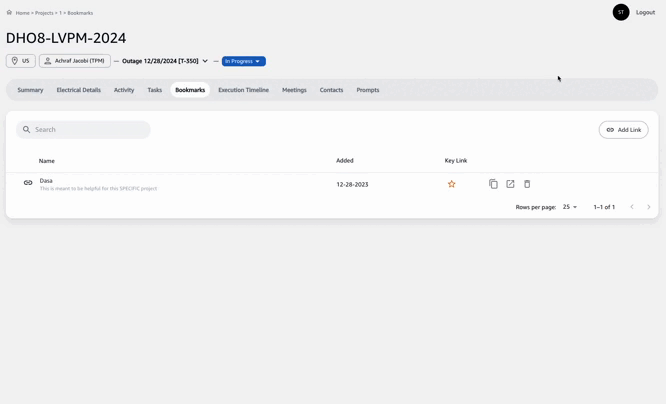Expand the Outage 12/28/2024 dropdown
666x404 pixels.
tap(205, 61)
